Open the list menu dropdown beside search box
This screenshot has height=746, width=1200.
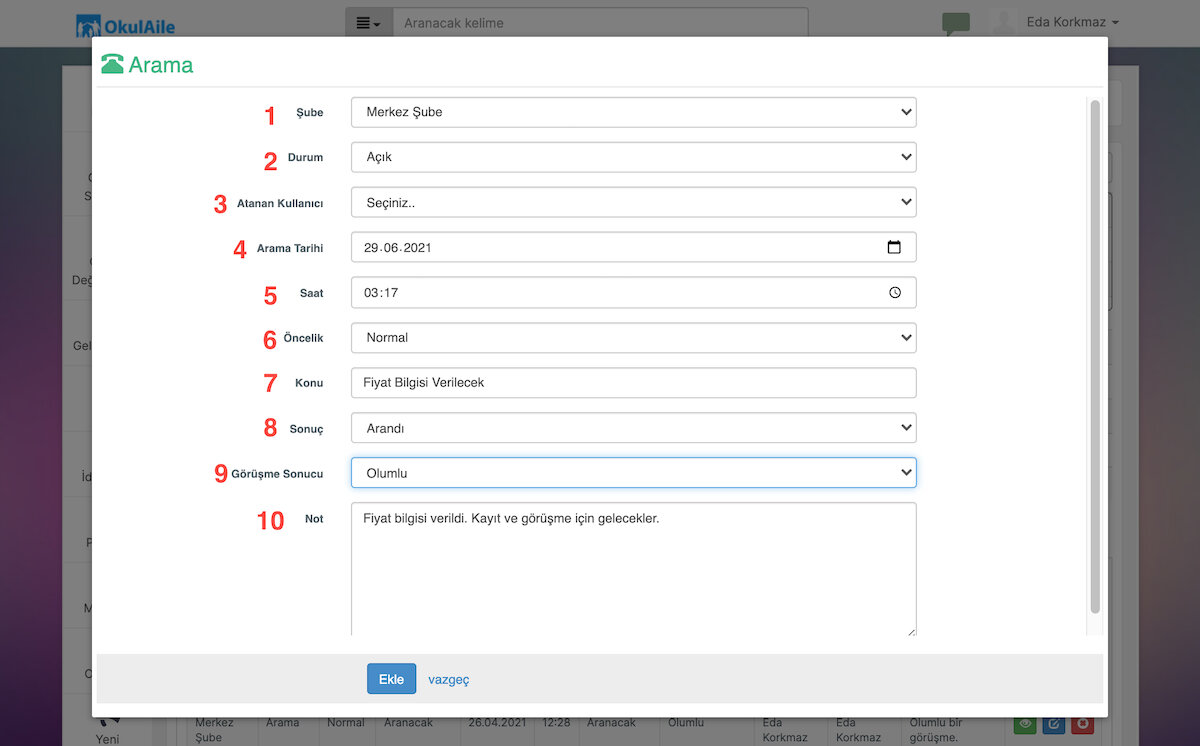[369, 23]
